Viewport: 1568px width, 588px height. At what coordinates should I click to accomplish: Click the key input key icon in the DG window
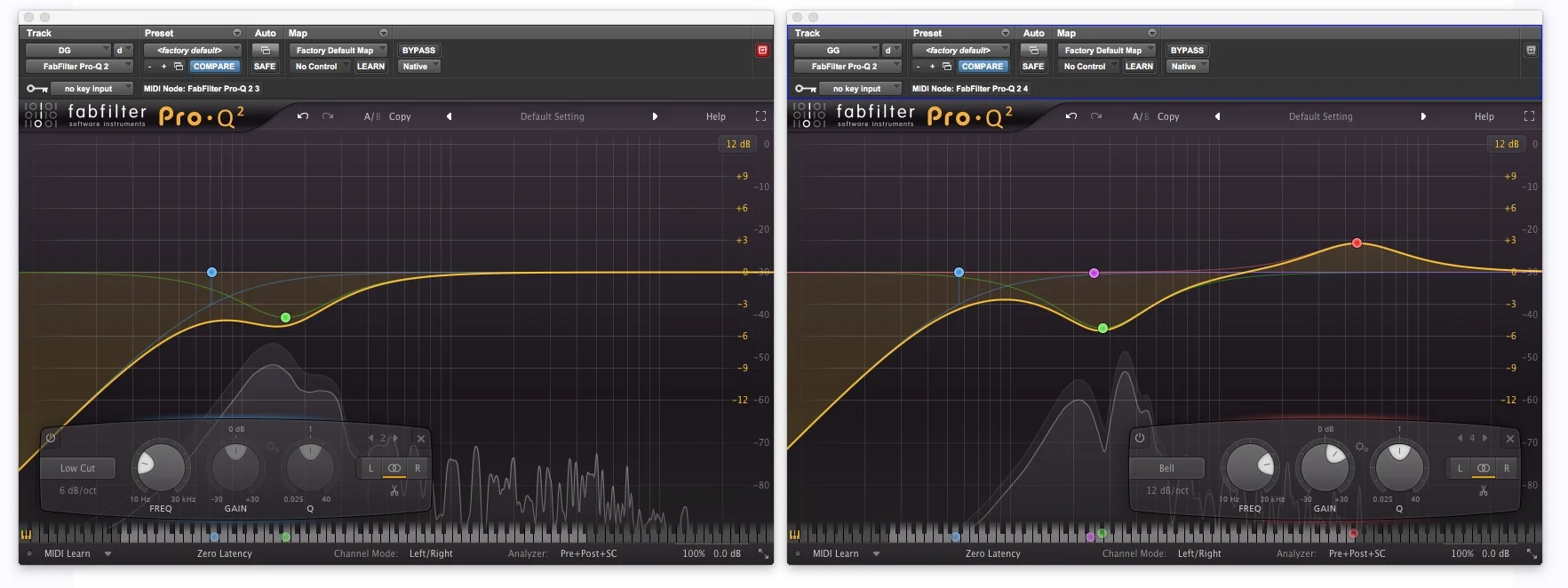click(36, 89)
